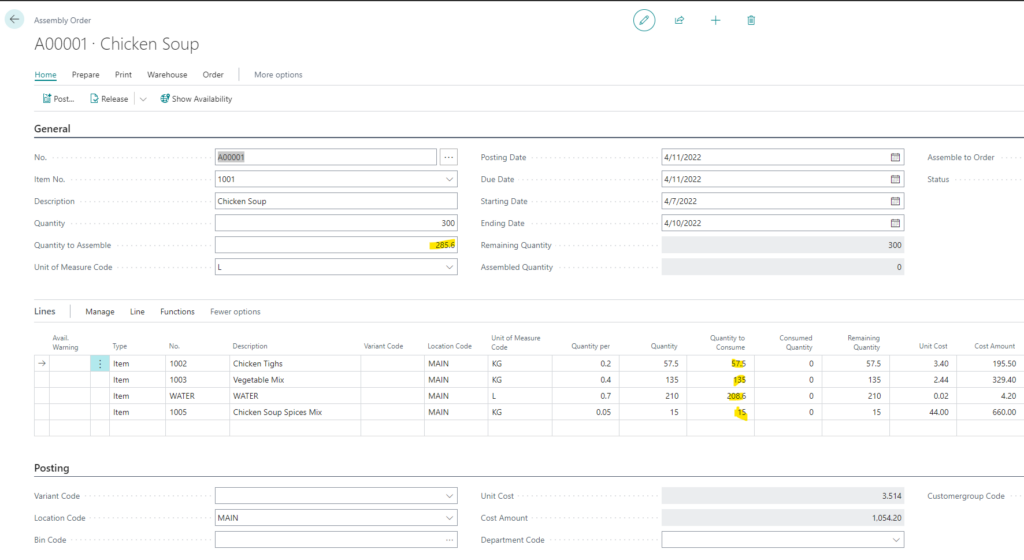Image resolution: width=1024 pixels, height=560 pixels.
Task: Click the ellipsis button beside No. field
Action: click(448, 158)
